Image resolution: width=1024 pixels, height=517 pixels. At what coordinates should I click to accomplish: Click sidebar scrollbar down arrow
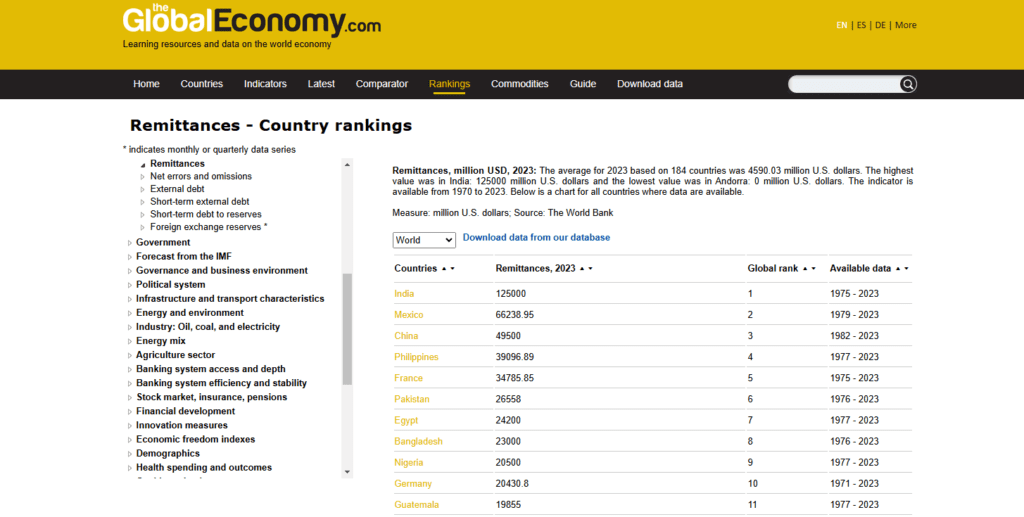[347, 471]
